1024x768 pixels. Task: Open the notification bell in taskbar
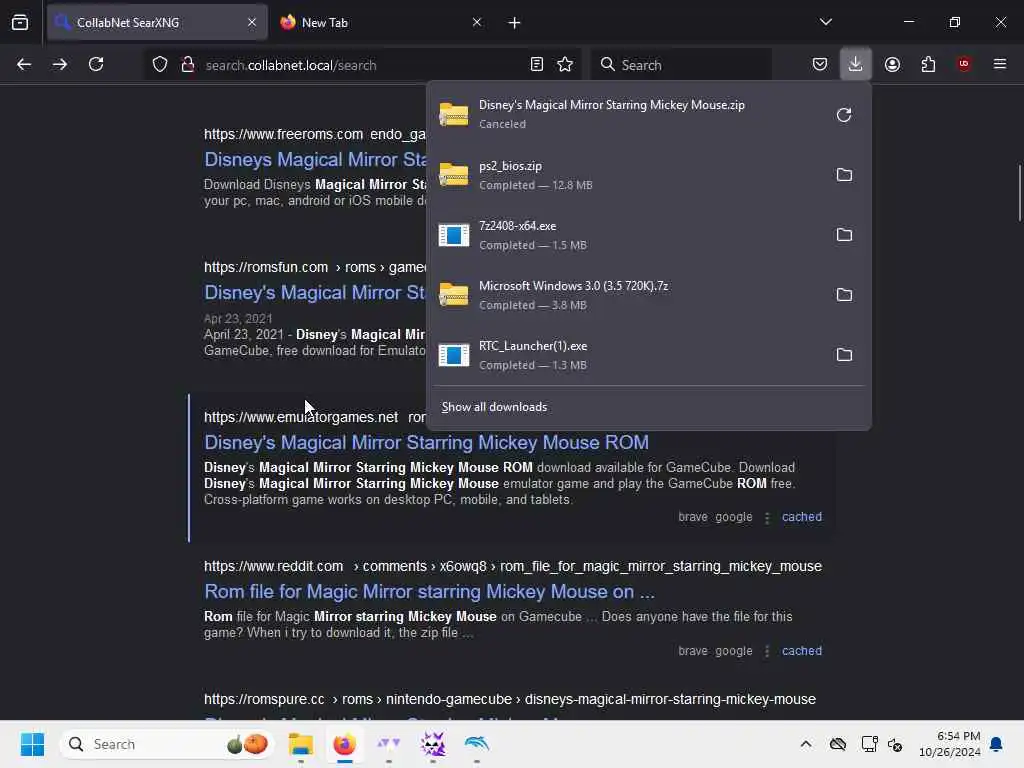pyautogui.click(x=997, y=744)
